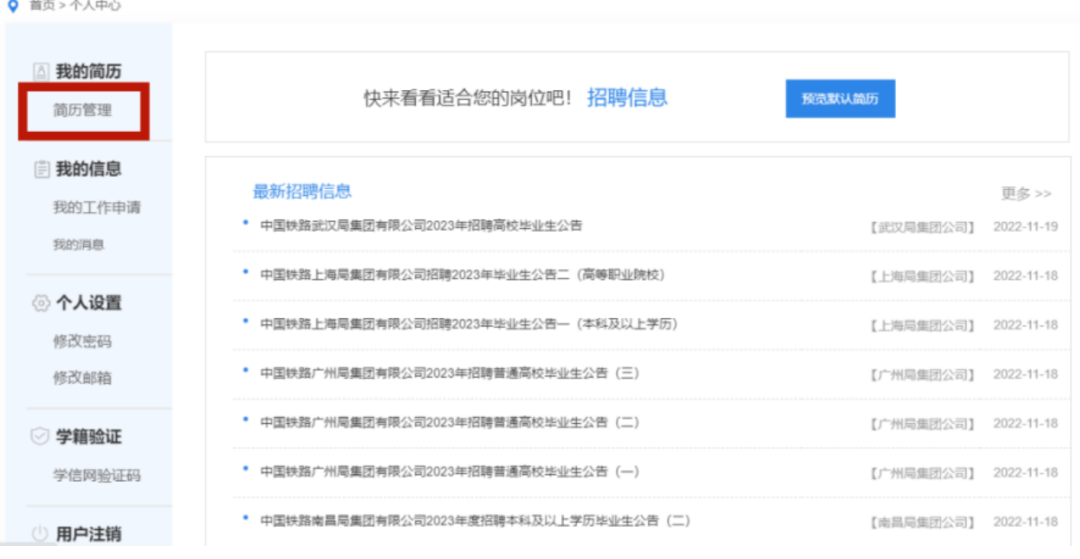This screenshot has width=1080, height=559.
Task: Click the 个人设置 gear icon
Action: click(x=41, y=303)
